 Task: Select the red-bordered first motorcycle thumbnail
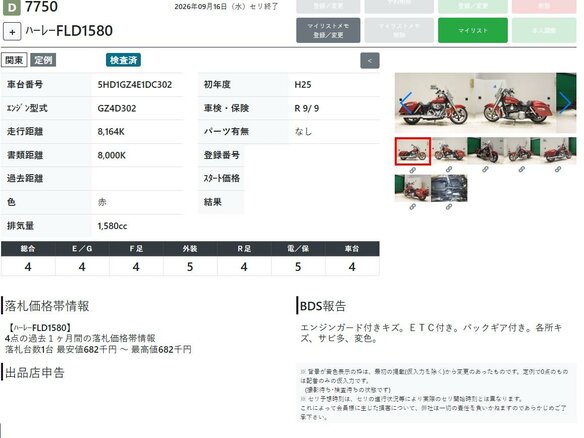(413, 151)
